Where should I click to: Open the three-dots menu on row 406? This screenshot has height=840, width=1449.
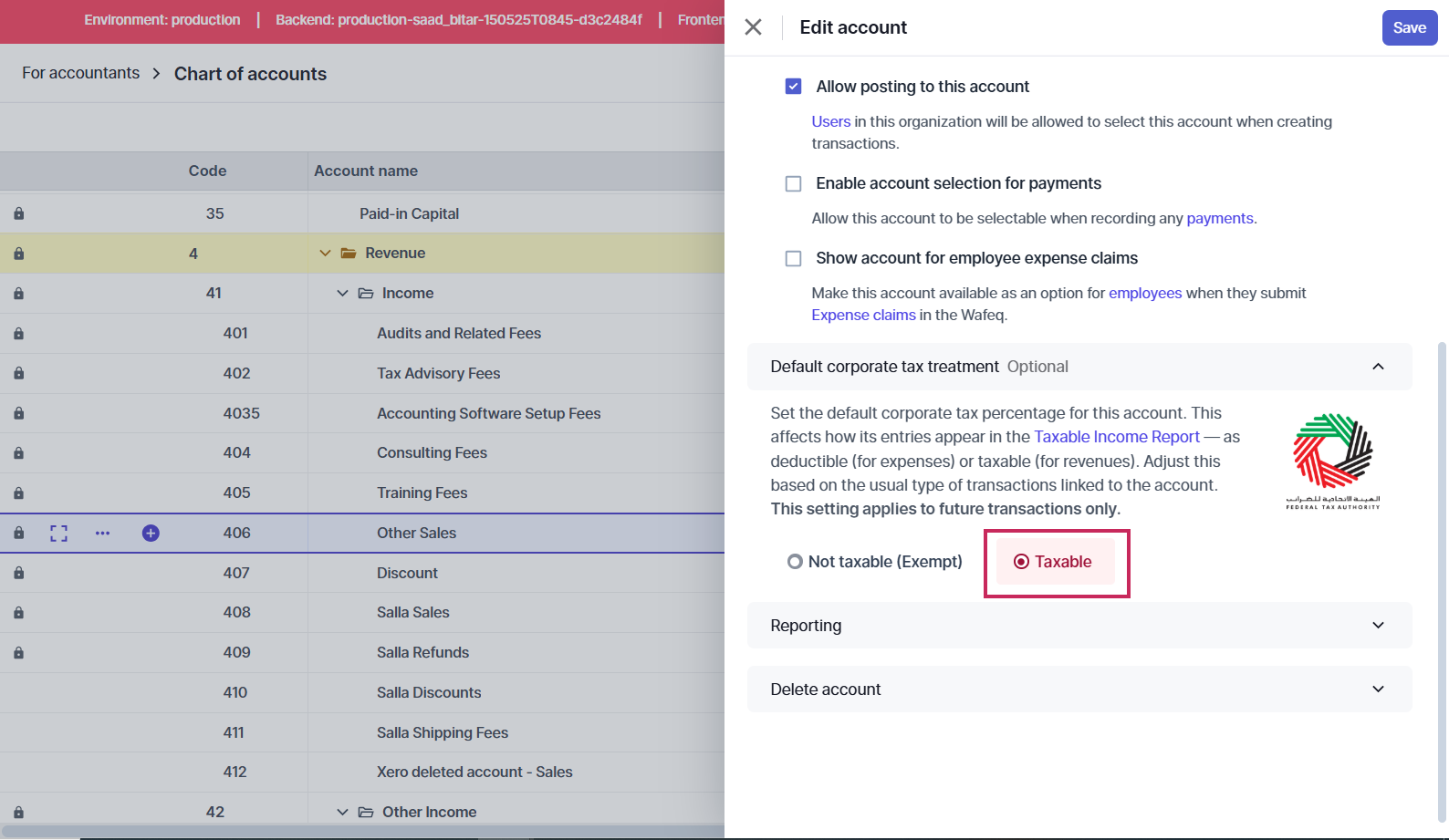tap(102, 534)
